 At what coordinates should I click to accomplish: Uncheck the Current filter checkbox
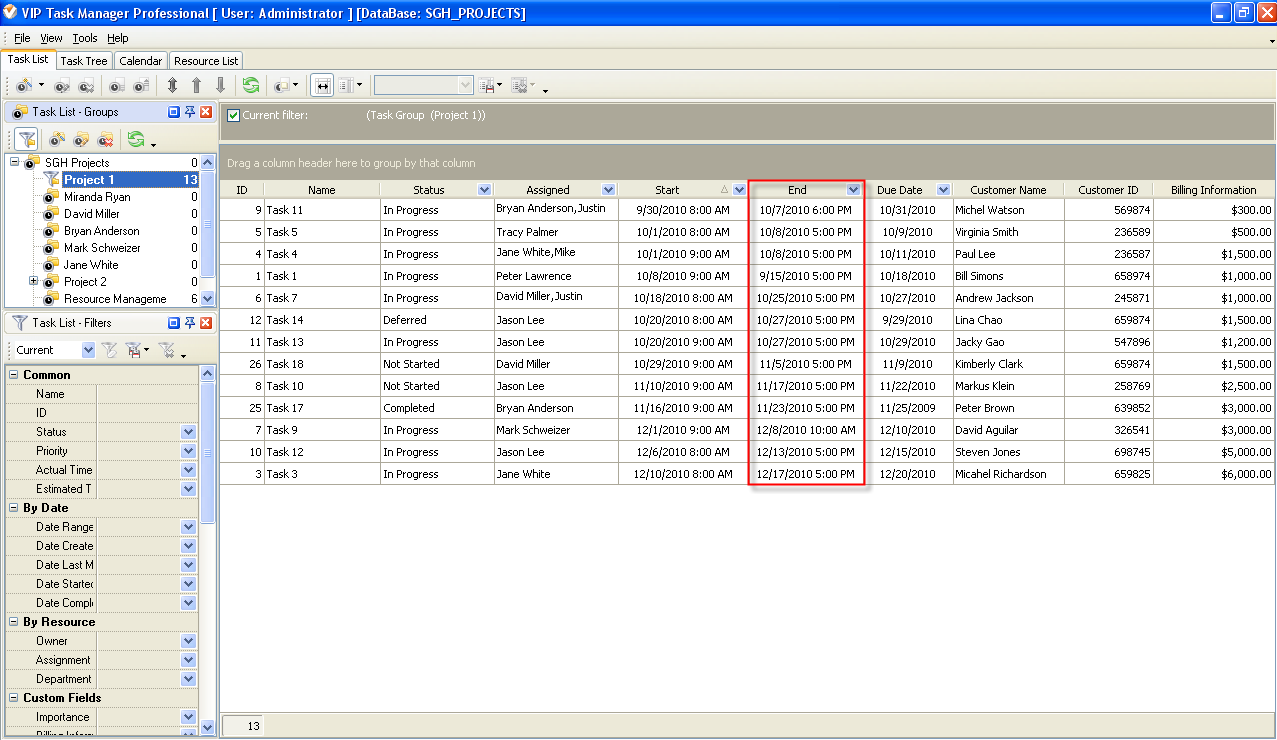point(233,115)
